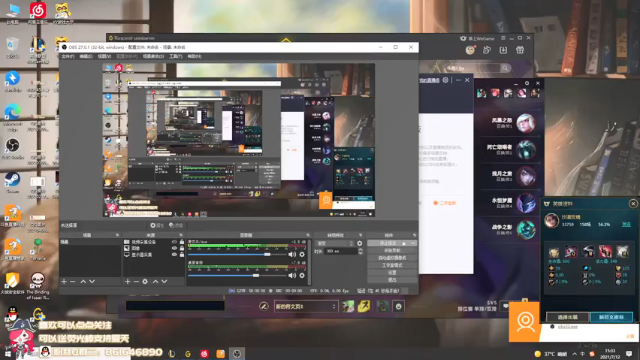Screen dimensions: 640x360
Task: Move the selected source up
Action: 156,282
